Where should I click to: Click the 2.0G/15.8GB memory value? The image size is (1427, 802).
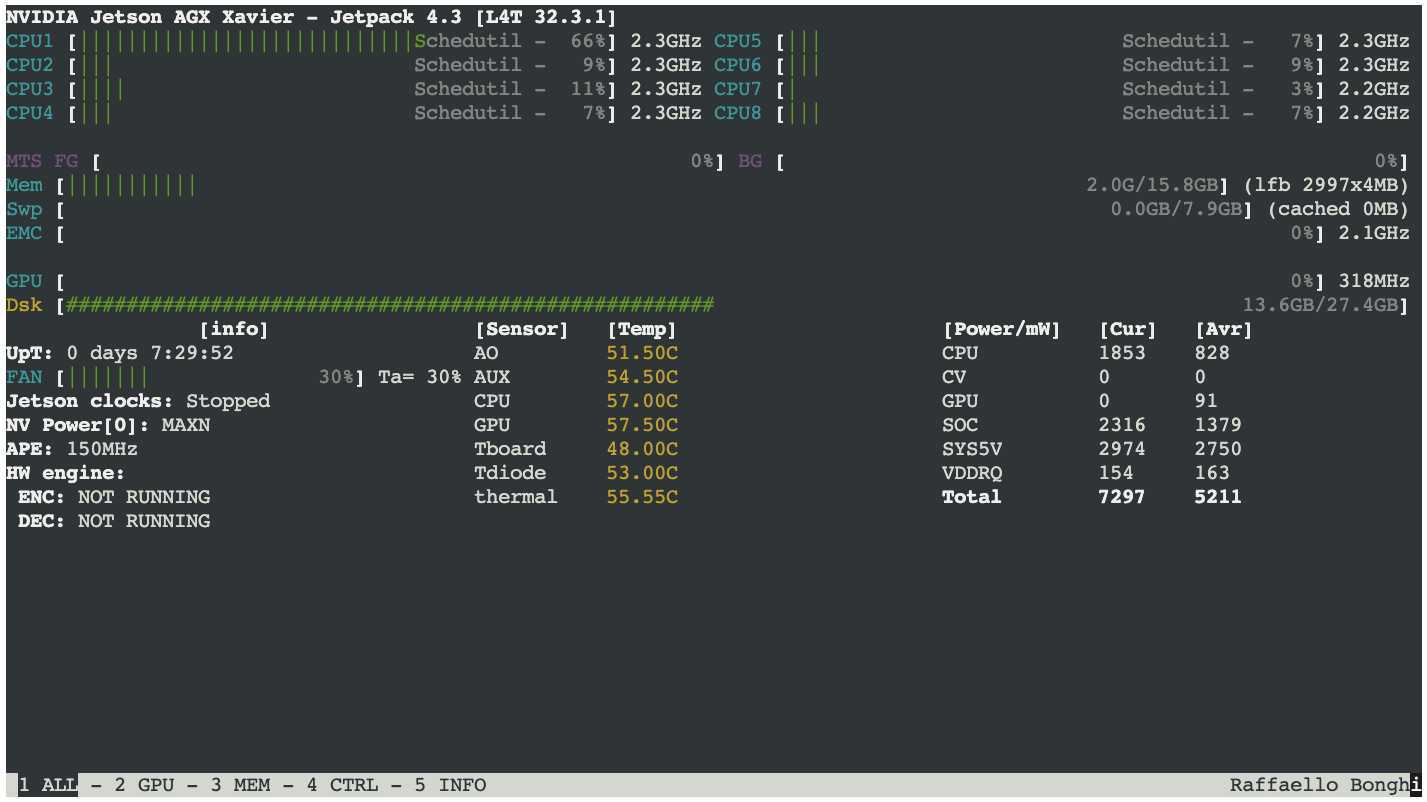coord(1151,185)
